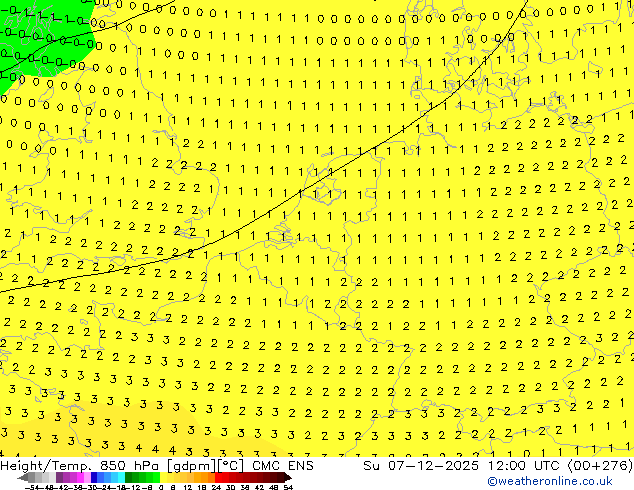Click the left arrow tip of the colour scale

[23, 477]
